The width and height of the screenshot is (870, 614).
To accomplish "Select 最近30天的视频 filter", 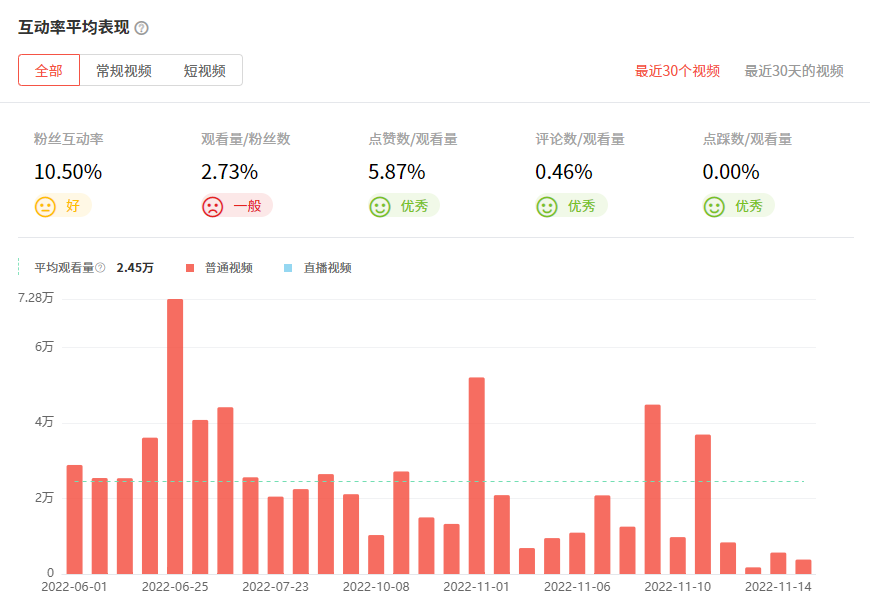I will pyautogui.click(x=794, y=71).
